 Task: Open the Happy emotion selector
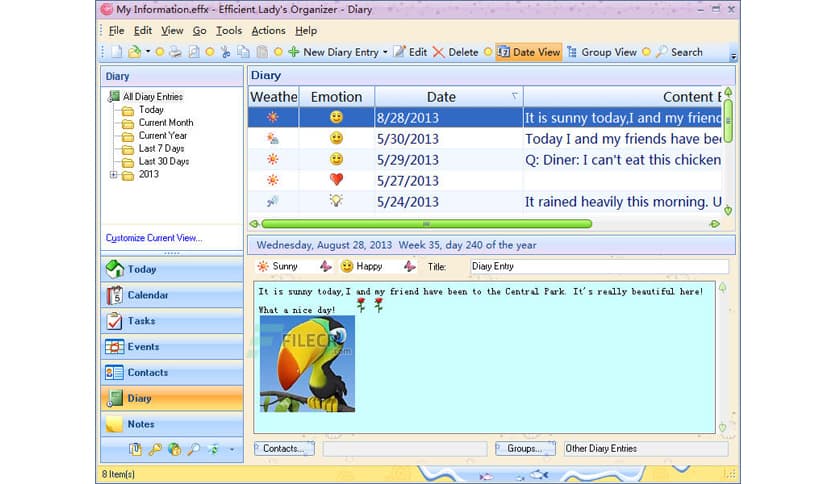pos(378,266)
